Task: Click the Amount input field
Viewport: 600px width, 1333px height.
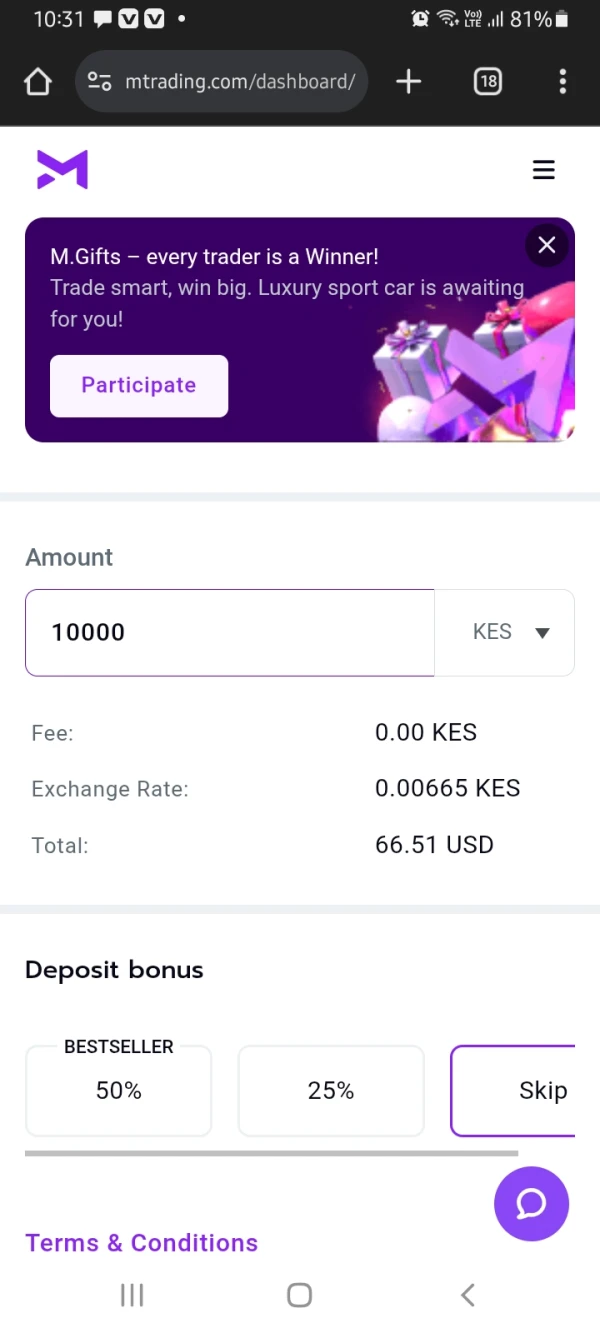Action: pyautogui.click(x=229, y=632)
